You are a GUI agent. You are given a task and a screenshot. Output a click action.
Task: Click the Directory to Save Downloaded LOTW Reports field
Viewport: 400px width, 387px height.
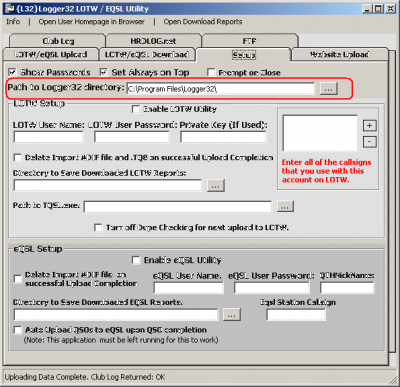[108, 185]
